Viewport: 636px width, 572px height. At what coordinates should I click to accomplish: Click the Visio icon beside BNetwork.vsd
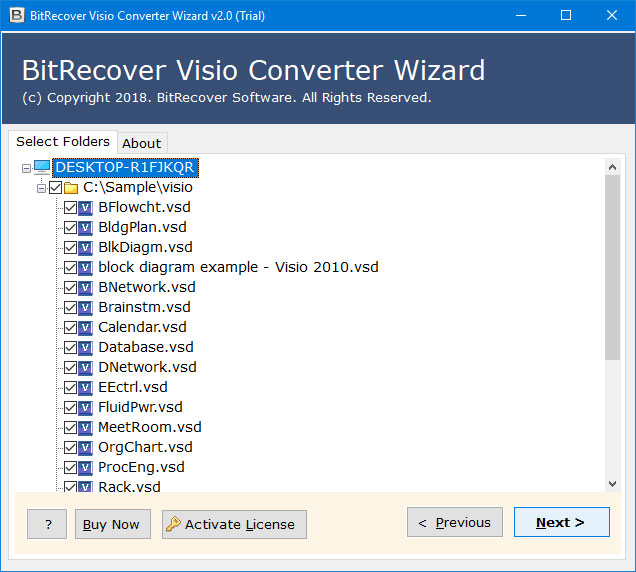click(85, 288)
